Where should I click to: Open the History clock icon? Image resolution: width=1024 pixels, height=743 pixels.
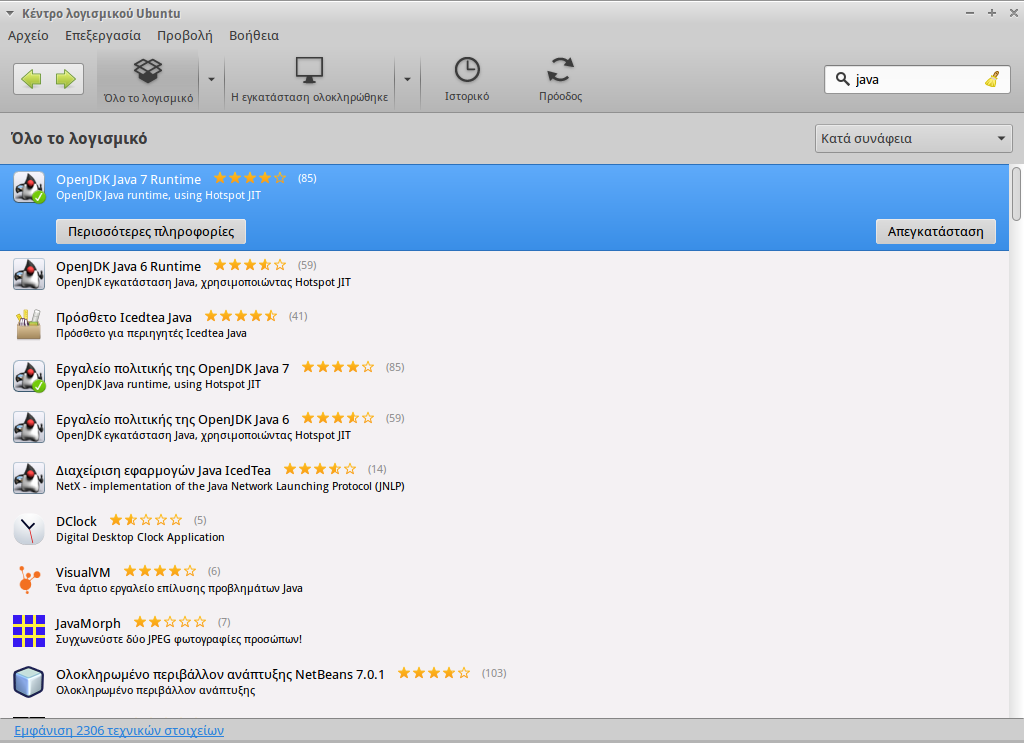pos(467,70)
